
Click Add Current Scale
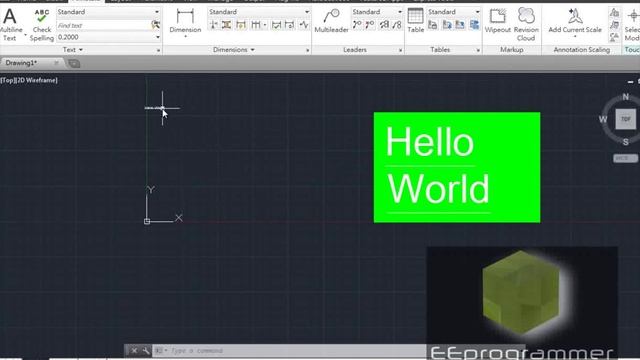coord(575,21)
